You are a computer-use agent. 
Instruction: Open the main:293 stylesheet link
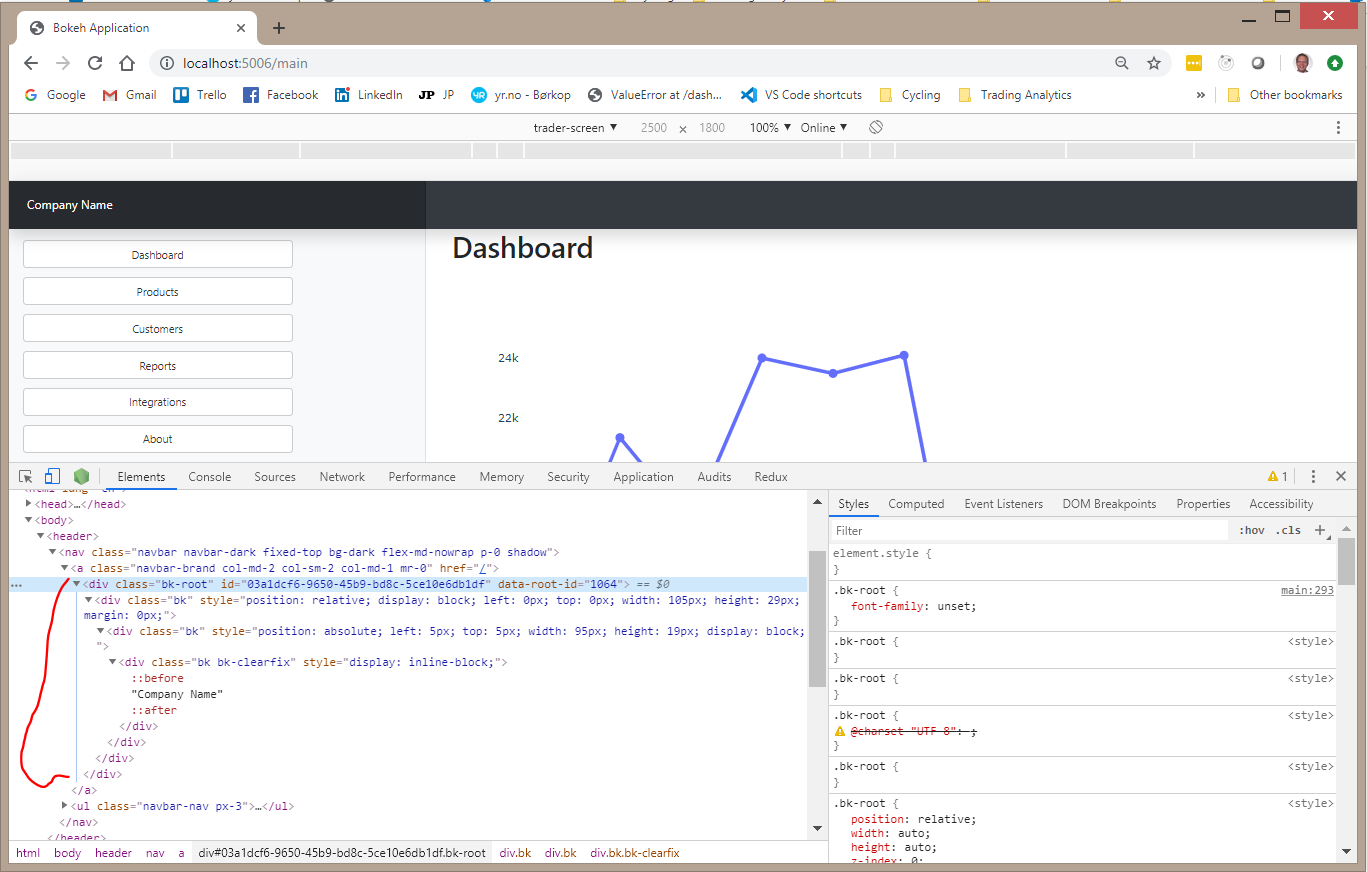coord(1306,589)
